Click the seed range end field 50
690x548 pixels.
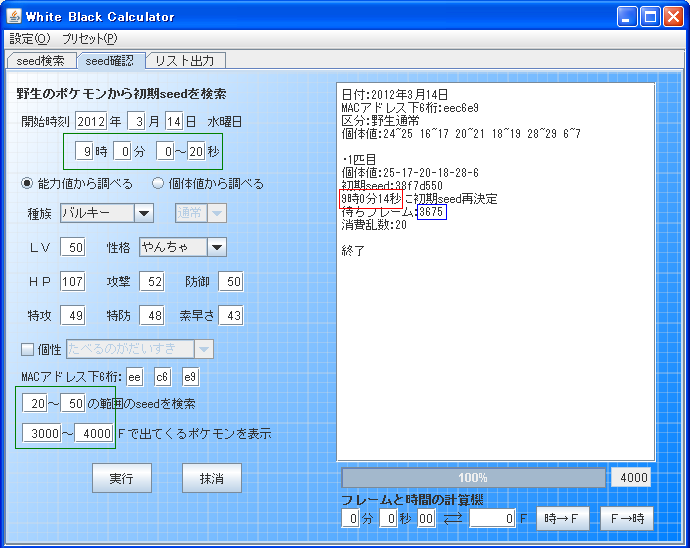[x=73, y=403]
